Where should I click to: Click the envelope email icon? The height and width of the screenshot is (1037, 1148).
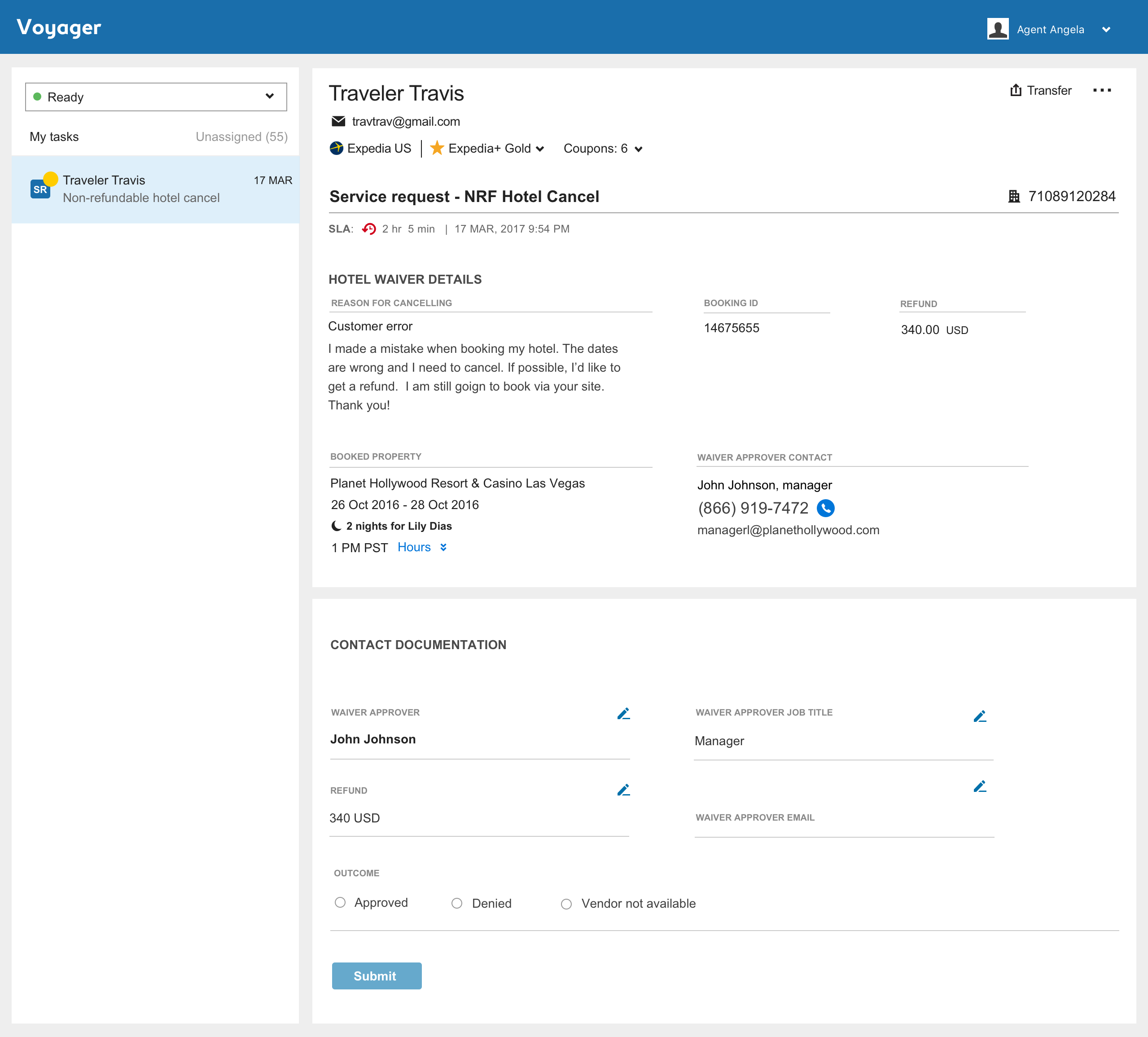(x=338, y=121)
